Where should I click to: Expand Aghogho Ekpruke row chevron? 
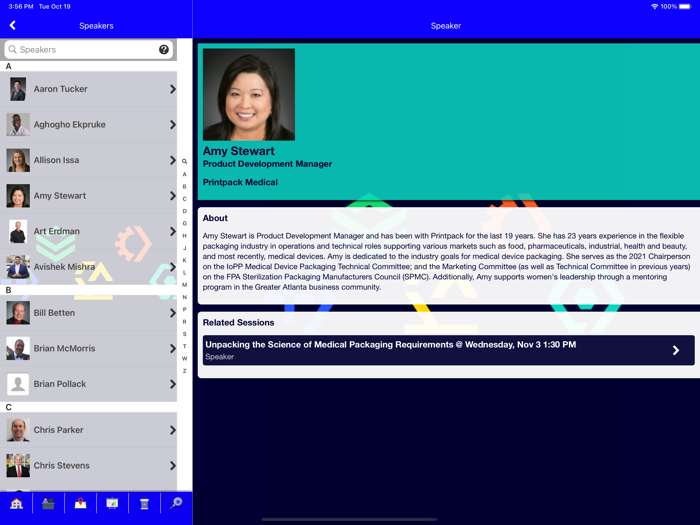(x=172, y=125)
